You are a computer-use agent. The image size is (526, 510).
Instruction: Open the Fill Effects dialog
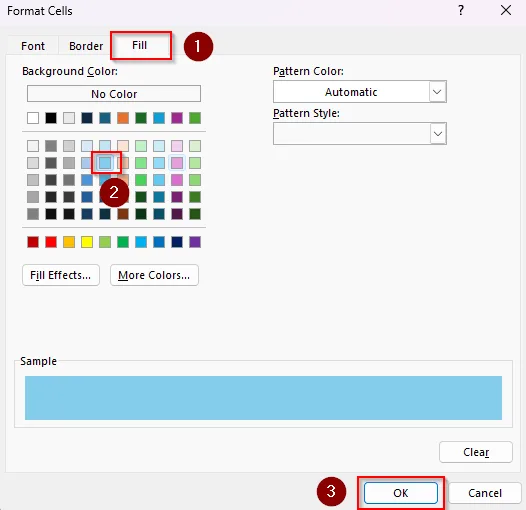(61, 275)
